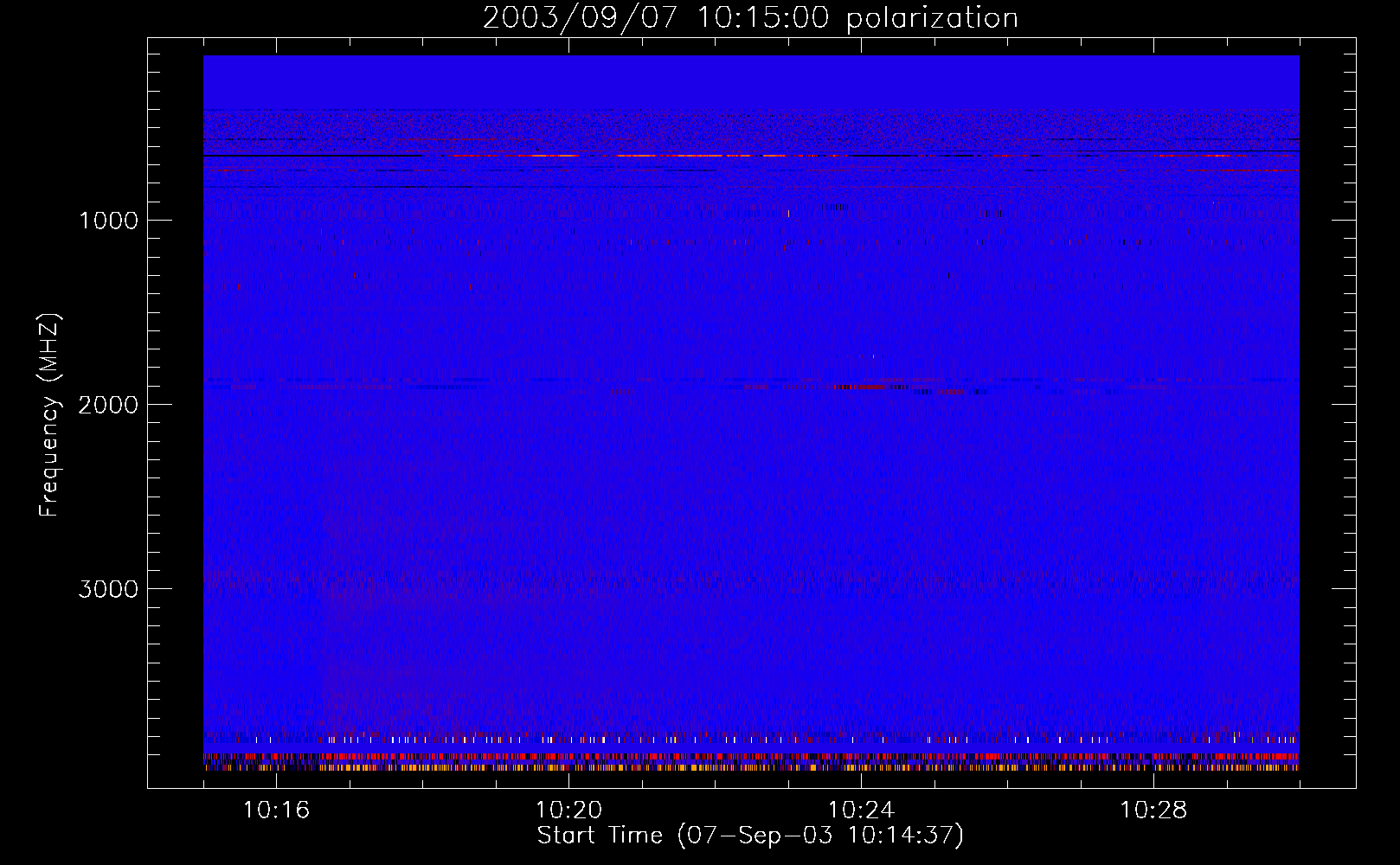
Task: Click the 10:16 time tick label
Action: [x=276, y=810]
